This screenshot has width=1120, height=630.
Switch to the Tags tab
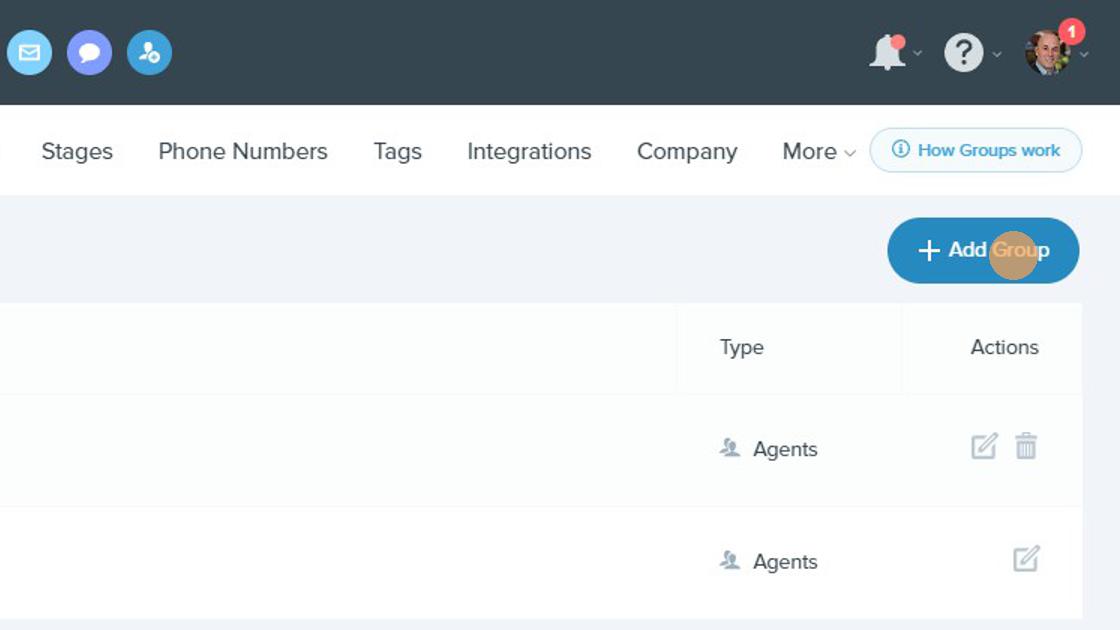[397, 151]
